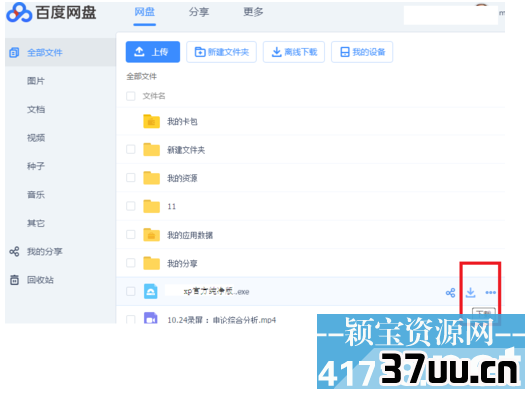Click the 全部文件 breadcrumb text
This screenshot has height=394, width=530.
(x=142, y=77)
